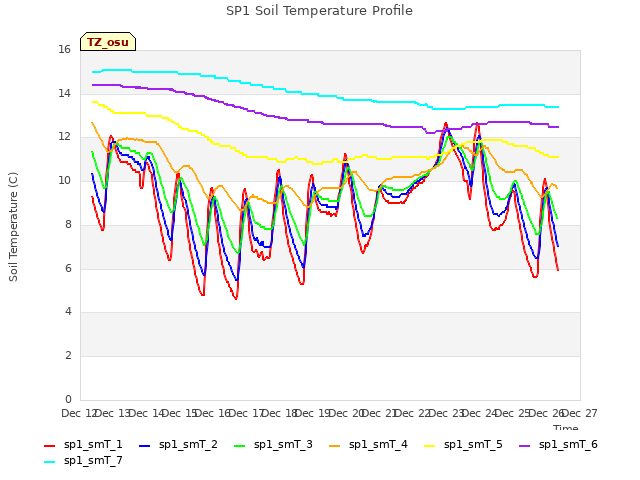Toggle sp1_smT_1 legend entry
Screen dimensions: 640x480
pos(83,444)
